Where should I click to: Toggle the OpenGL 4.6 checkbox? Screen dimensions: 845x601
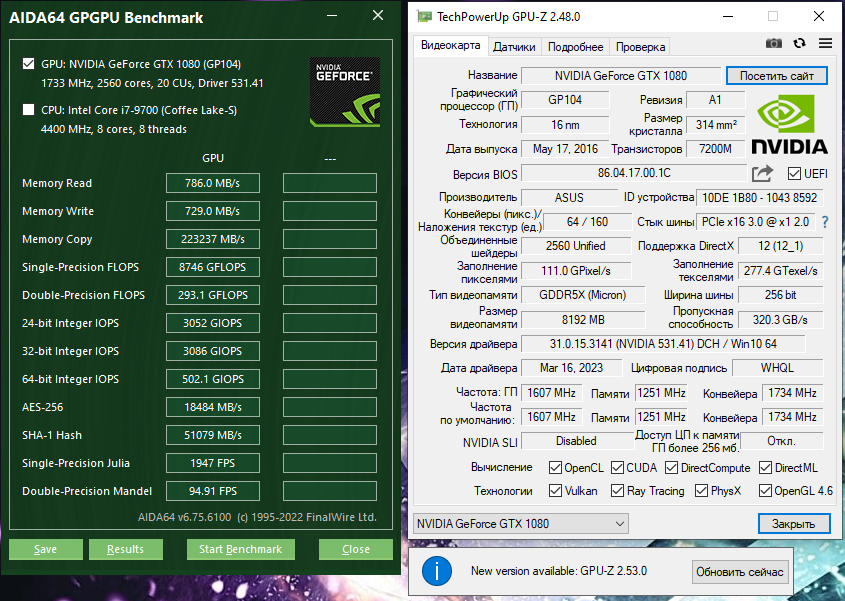pyautogui.click(x=765, y=491)
